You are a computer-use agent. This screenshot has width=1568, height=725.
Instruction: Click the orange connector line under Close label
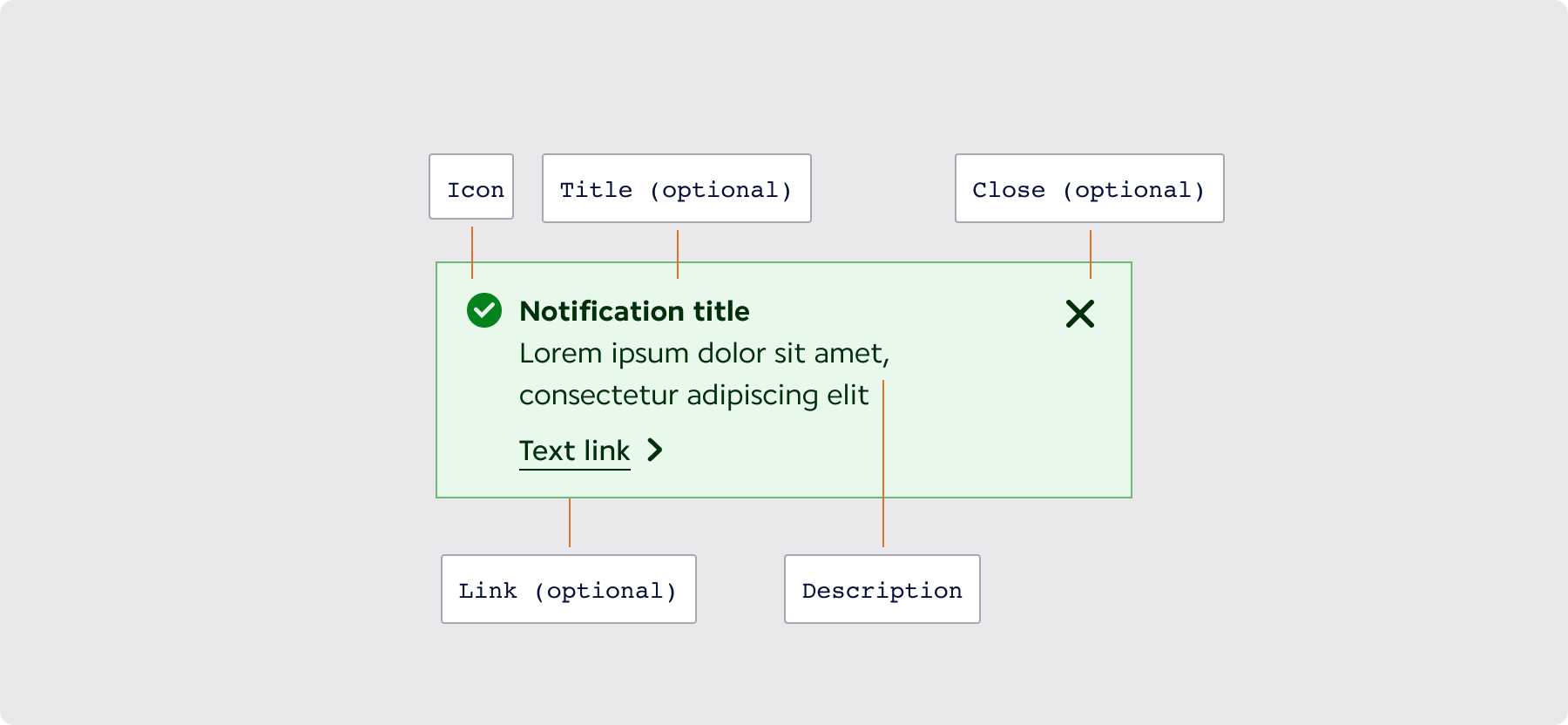(x=1091, y=254)
